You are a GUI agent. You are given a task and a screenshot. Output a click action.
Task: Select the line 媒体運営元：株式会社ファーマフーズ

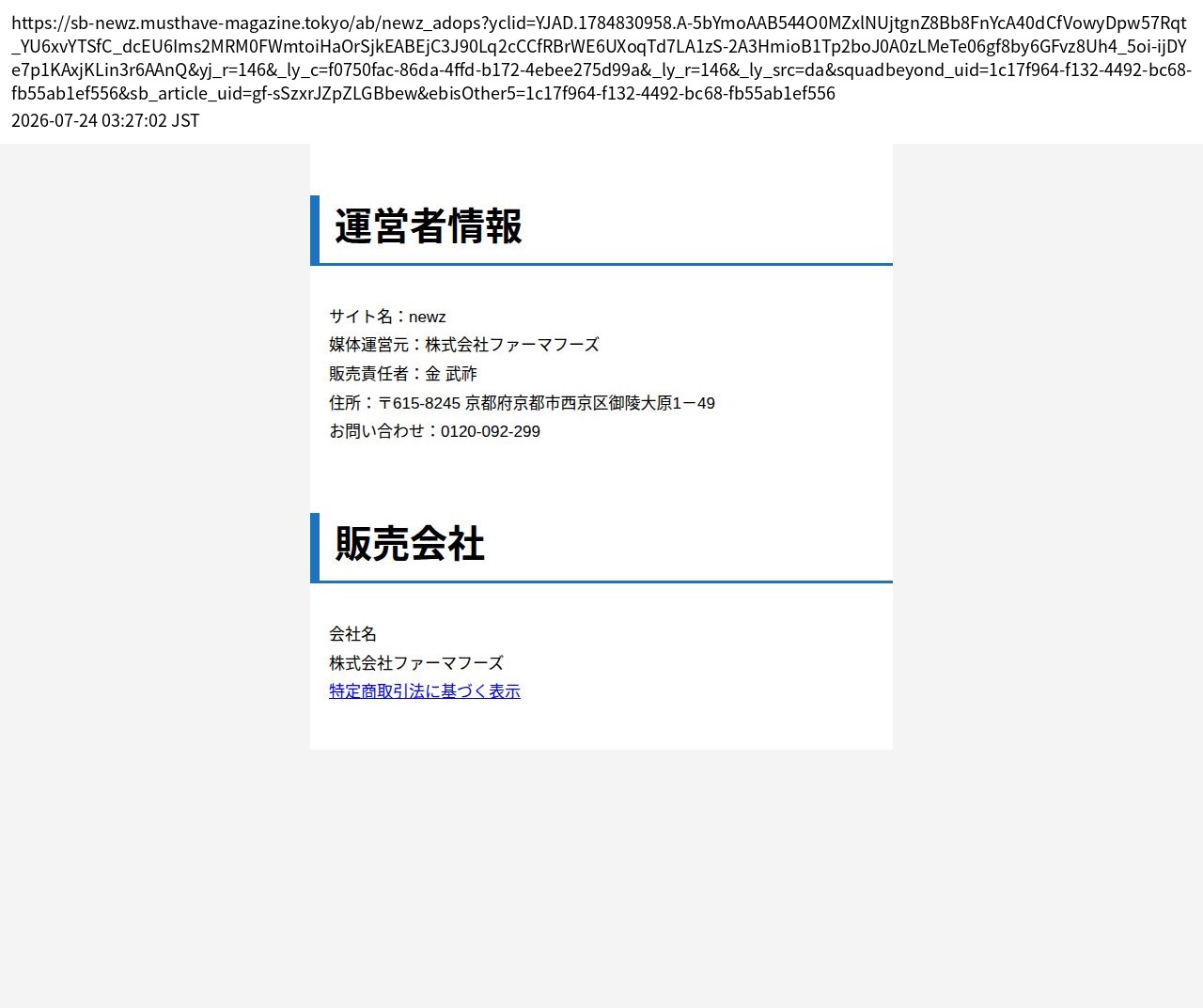click(464, 345)
